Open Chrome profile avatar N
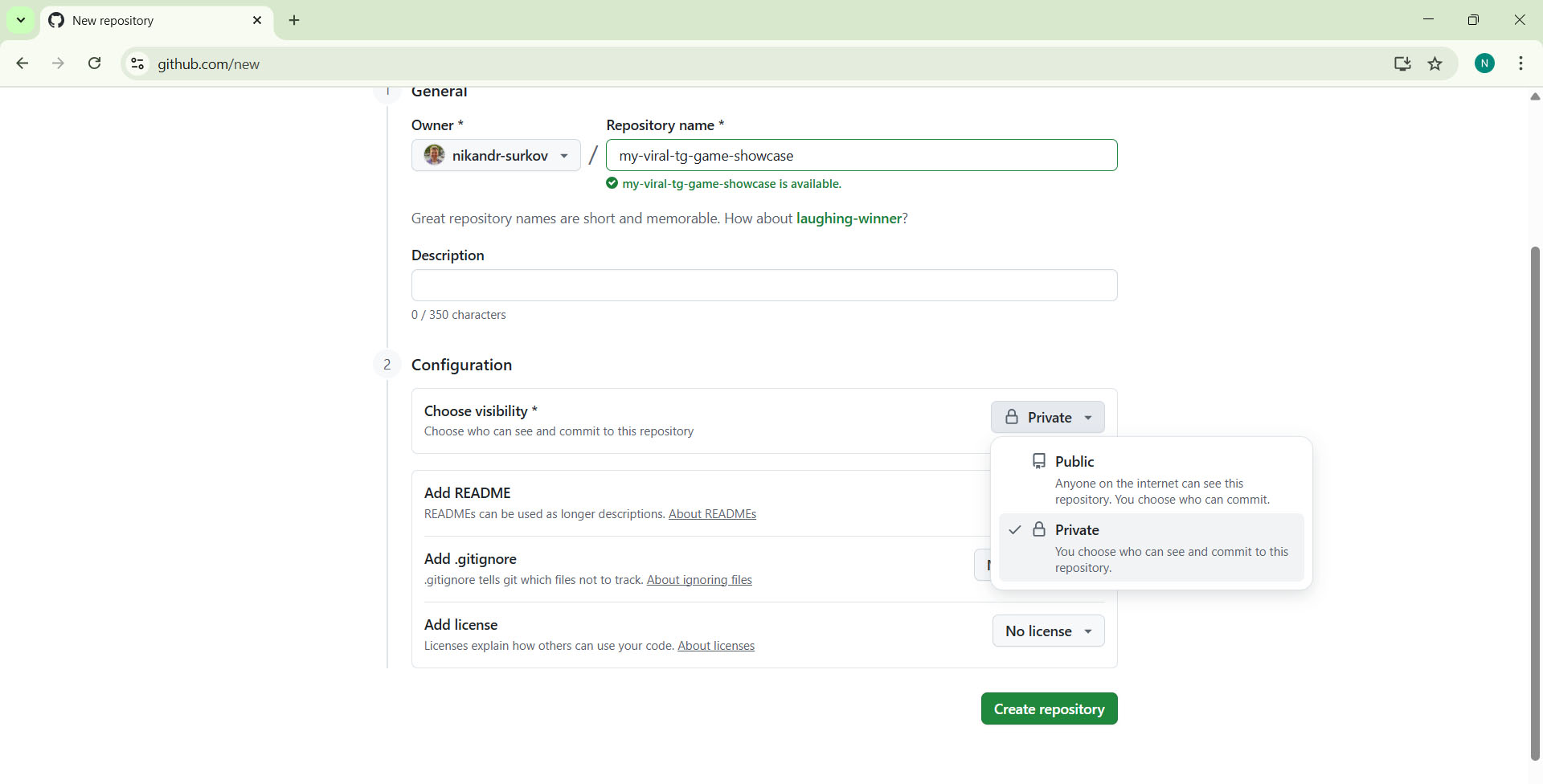 (1484, 63)
